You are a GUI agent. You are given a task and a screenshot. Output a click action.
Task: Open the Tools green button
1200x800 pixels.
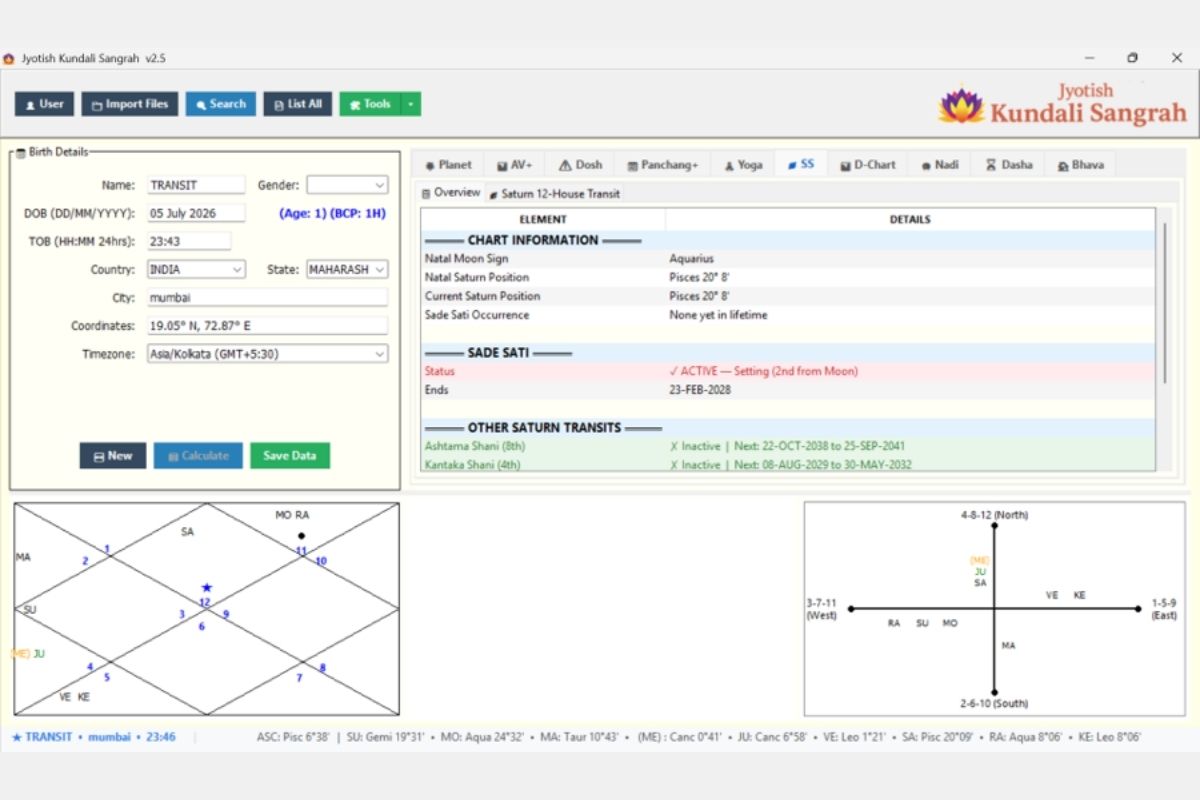pyautogui.click(x=370, y=104)
